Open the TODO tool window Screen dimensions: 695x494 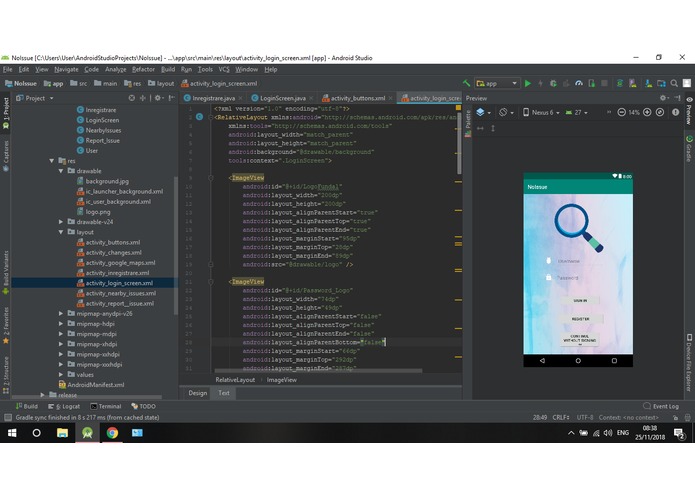(143, 406)
